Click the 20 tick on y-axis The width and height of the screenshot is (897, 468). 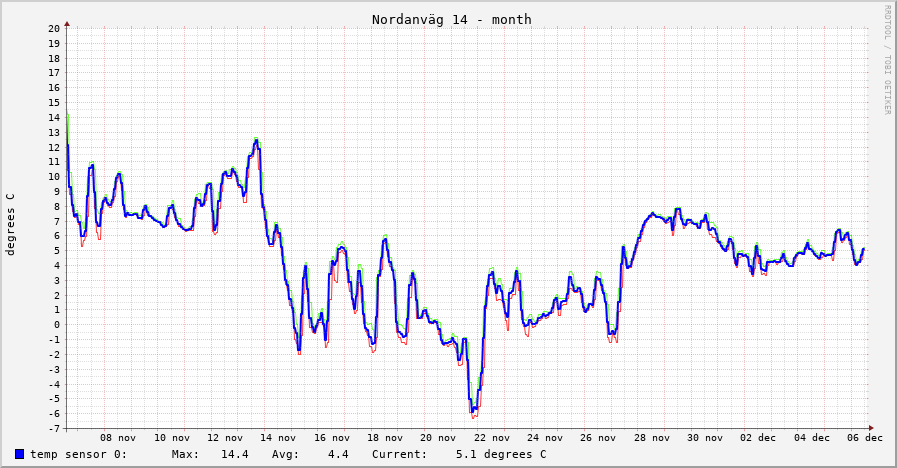[x=54, y=28]
